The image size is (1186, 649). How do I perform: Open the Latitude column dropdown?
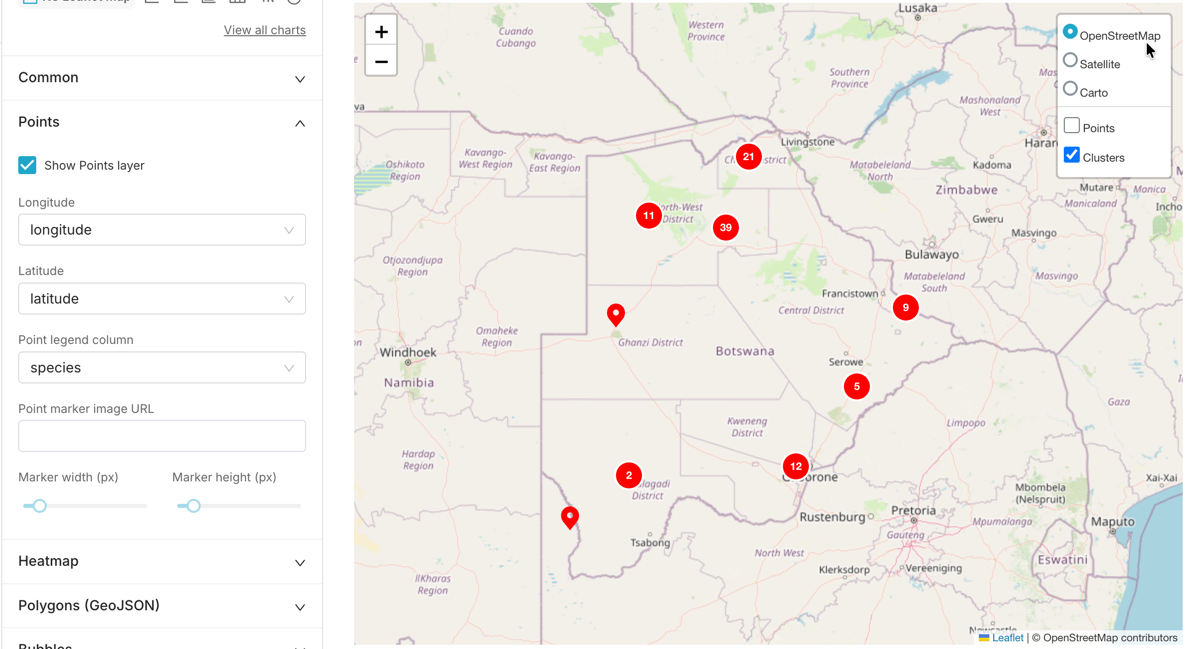tap(162, 299)
